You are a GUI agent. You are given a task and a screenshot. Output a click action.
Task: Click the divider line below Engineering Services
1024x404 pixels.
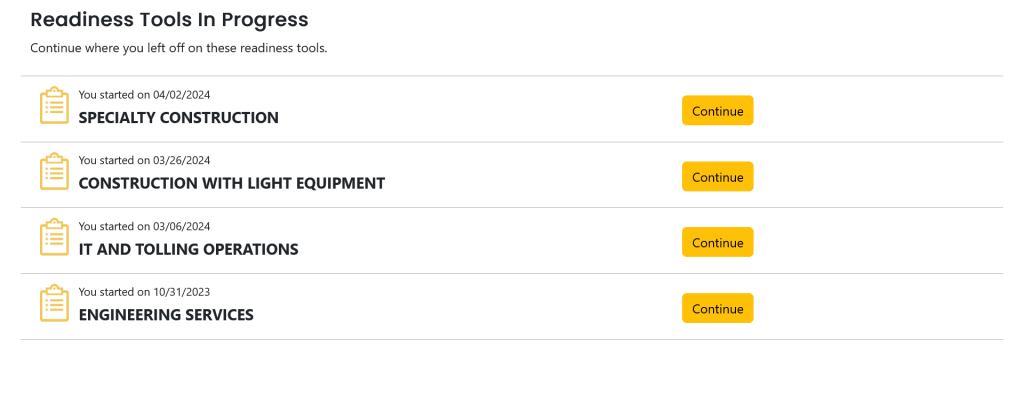pos(511,340)
